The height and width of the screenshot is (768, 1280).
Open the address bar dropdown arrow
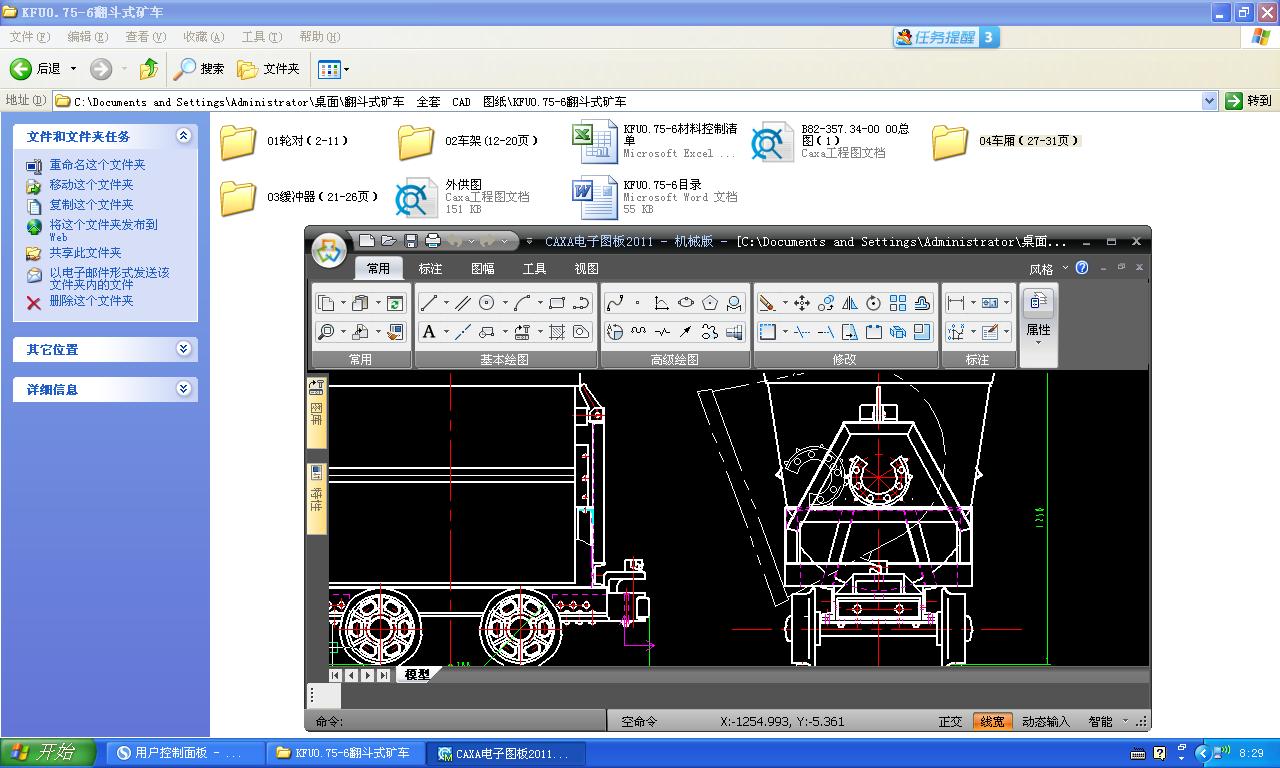click(x=1209, y=101)
